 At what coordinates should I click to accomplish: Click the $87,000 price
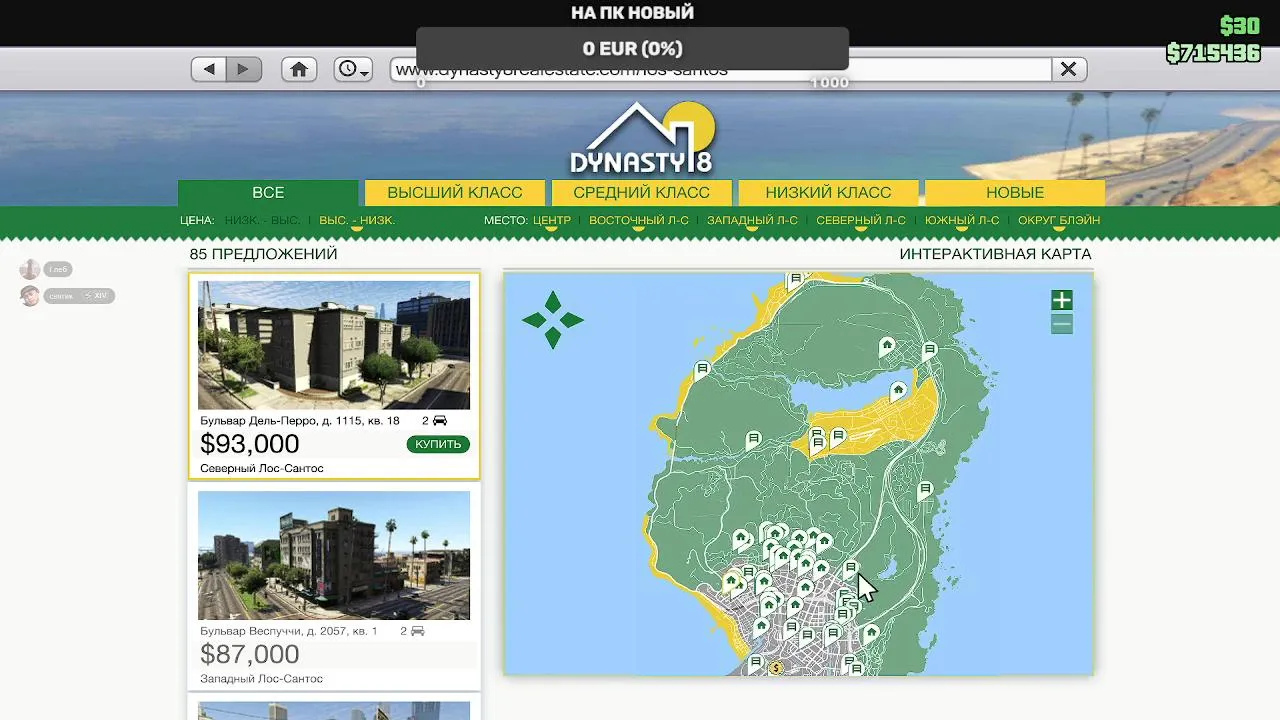[250, 654]
